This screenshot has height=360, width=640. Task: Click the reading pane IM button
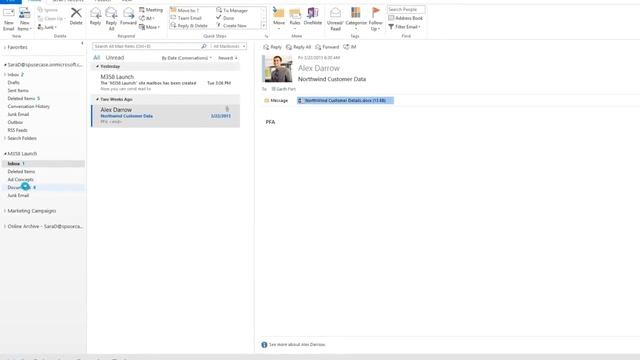[x=350, y=47]
